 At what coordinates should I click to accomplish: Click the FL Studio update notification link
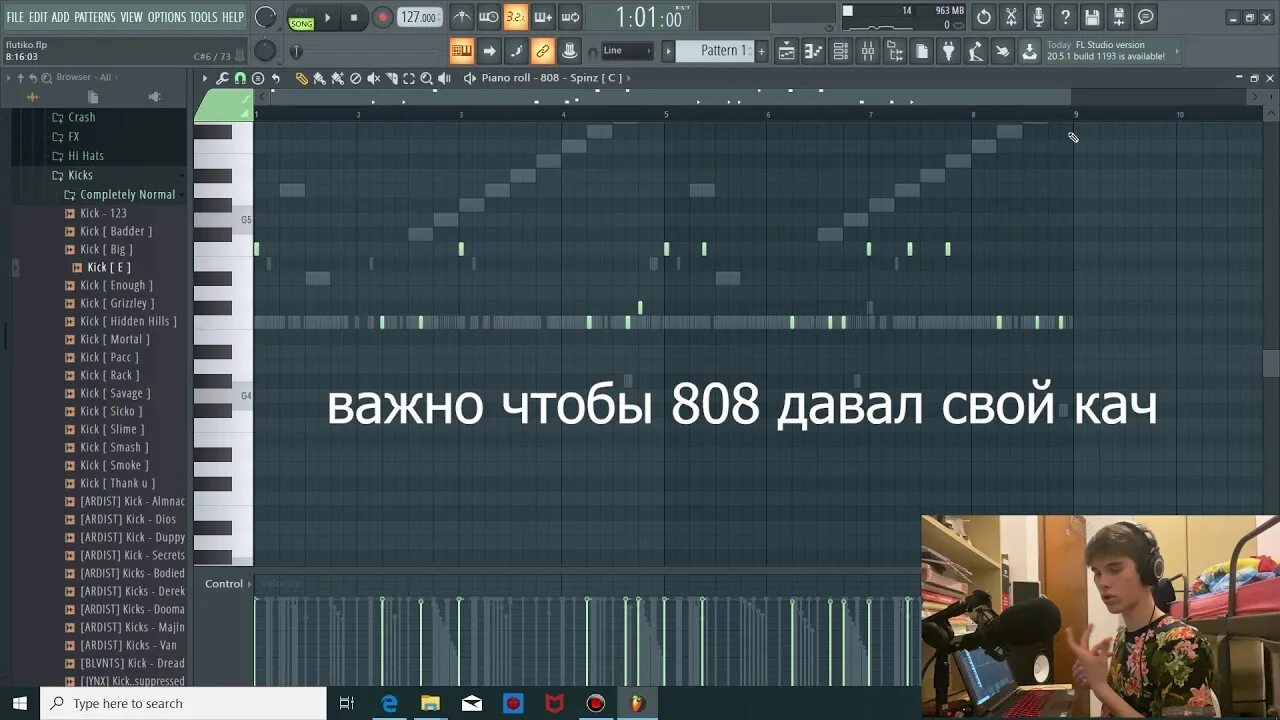point(1110,56)
